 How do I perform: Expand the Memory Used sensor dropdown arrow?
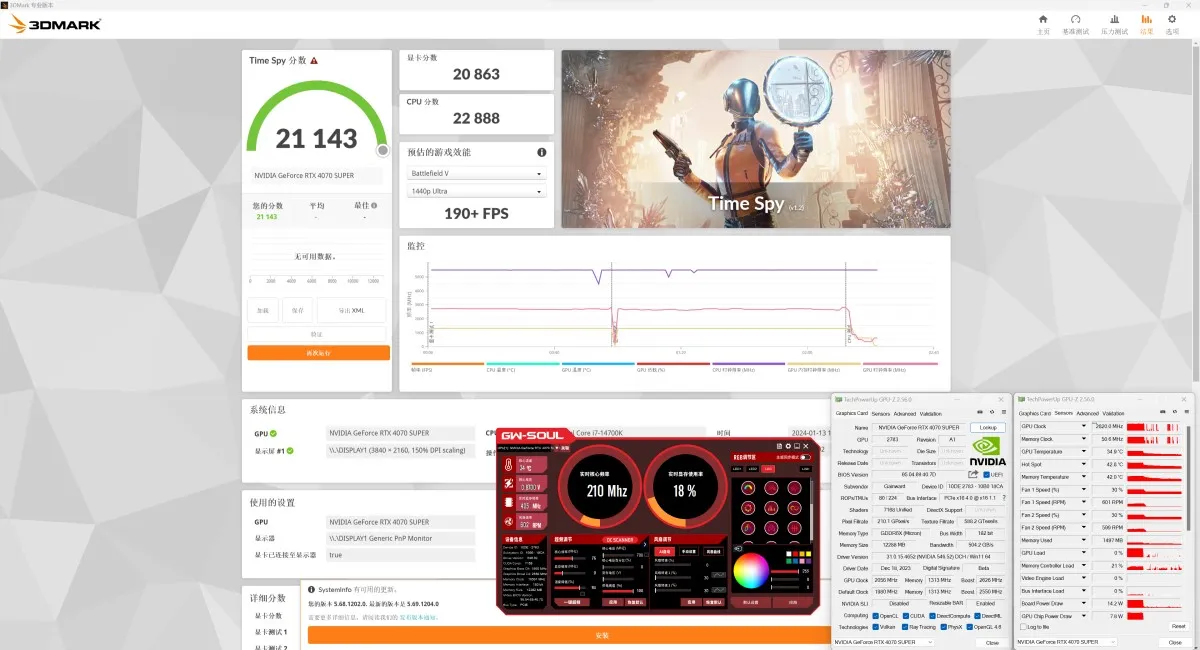pos(1084,540)
